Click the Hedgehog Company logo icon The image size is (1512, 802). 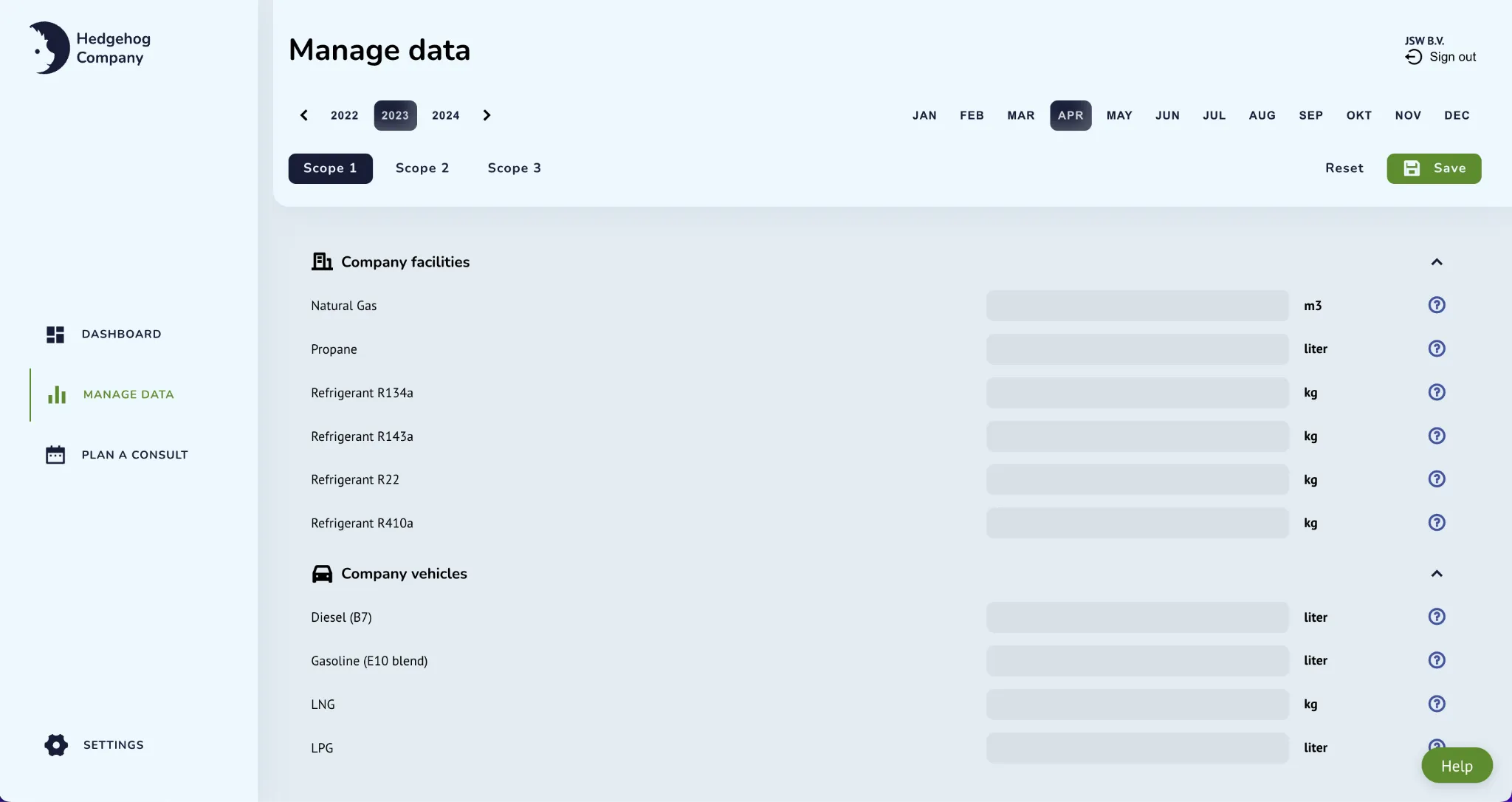(x=49, y=48)
